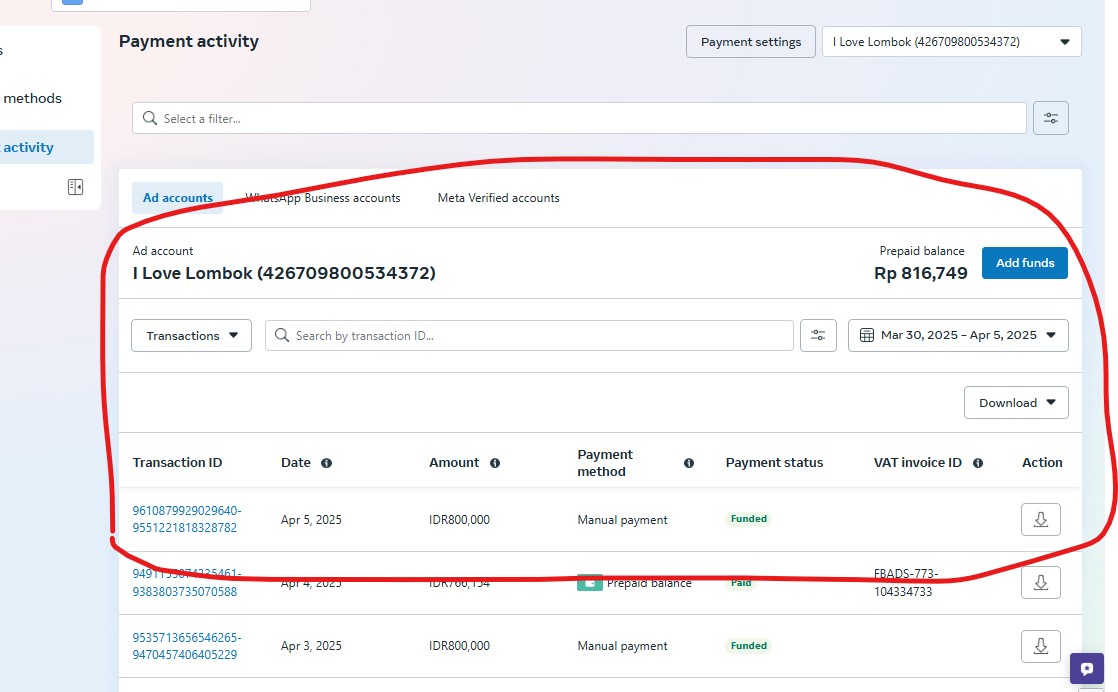The width and height of the screenshot is (1118, 692).
Task: Switch to Meta Verified accounts tab
Action: pyautogui.click(x=498, y=198)
